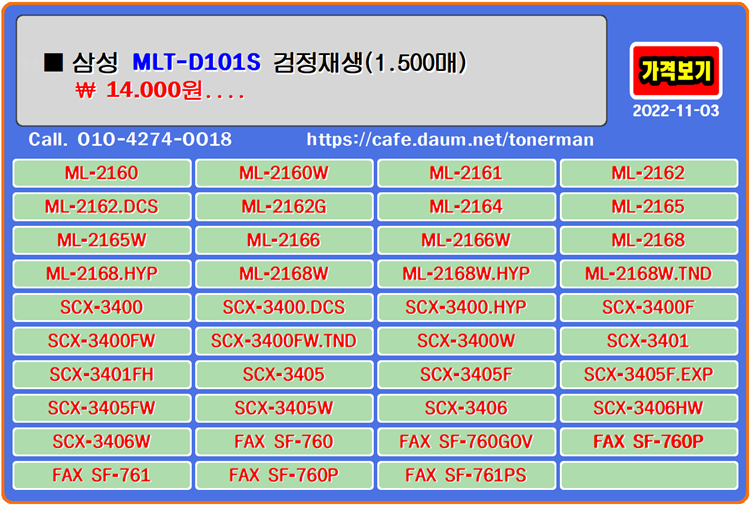Click the SCX-3406W cell
The image size is (750, 505).
coord(102,441)
